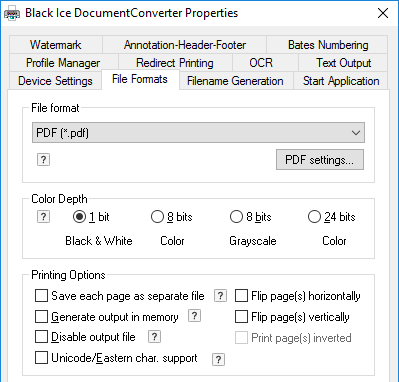Viewport: 399px width, 382px height.
Task: Open the Filename Generation tab
Action: [x=235, y=81]
